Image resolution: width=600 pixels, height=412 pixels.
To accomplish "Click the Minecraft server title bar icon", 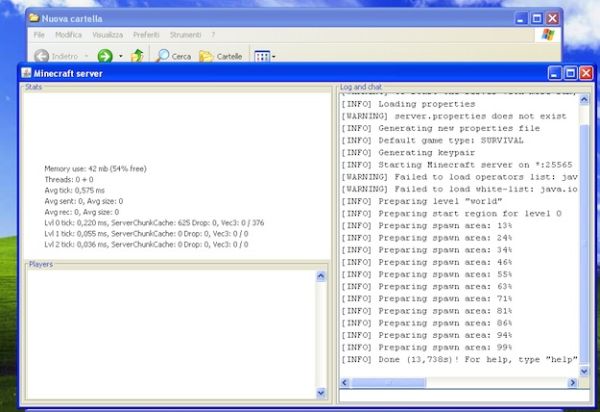I will click(26, 73).
